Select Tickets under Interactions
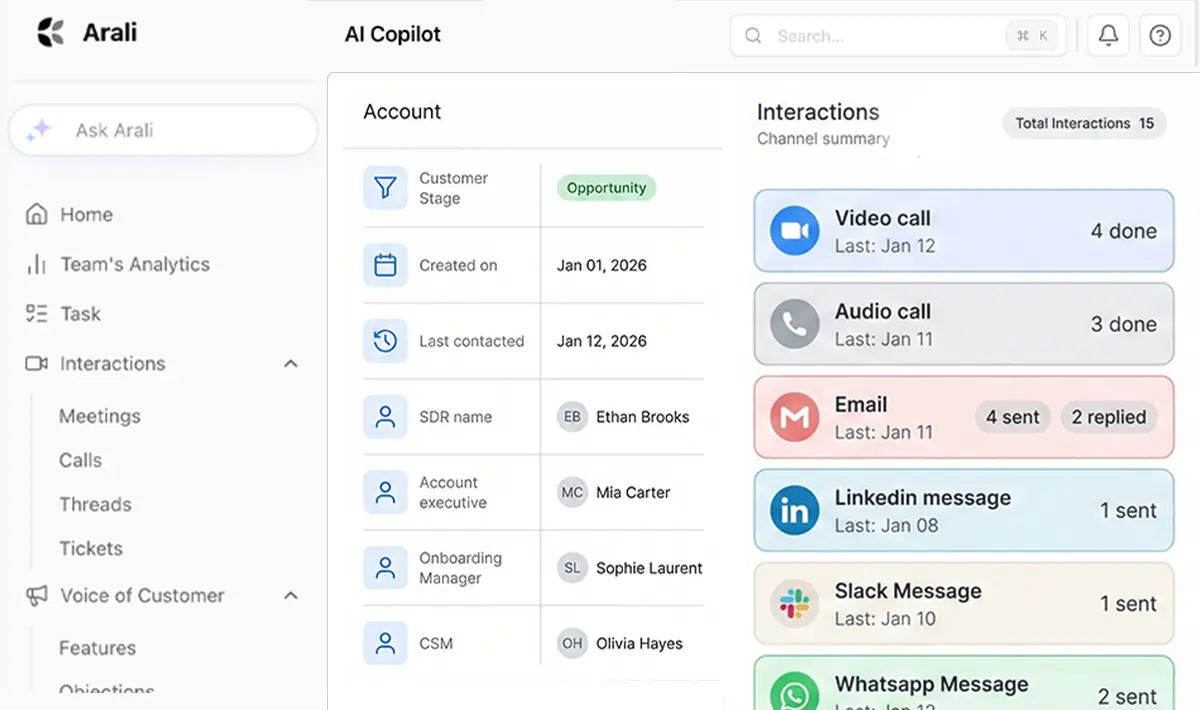The image size is (1200, 710). [x=90, y=548]
